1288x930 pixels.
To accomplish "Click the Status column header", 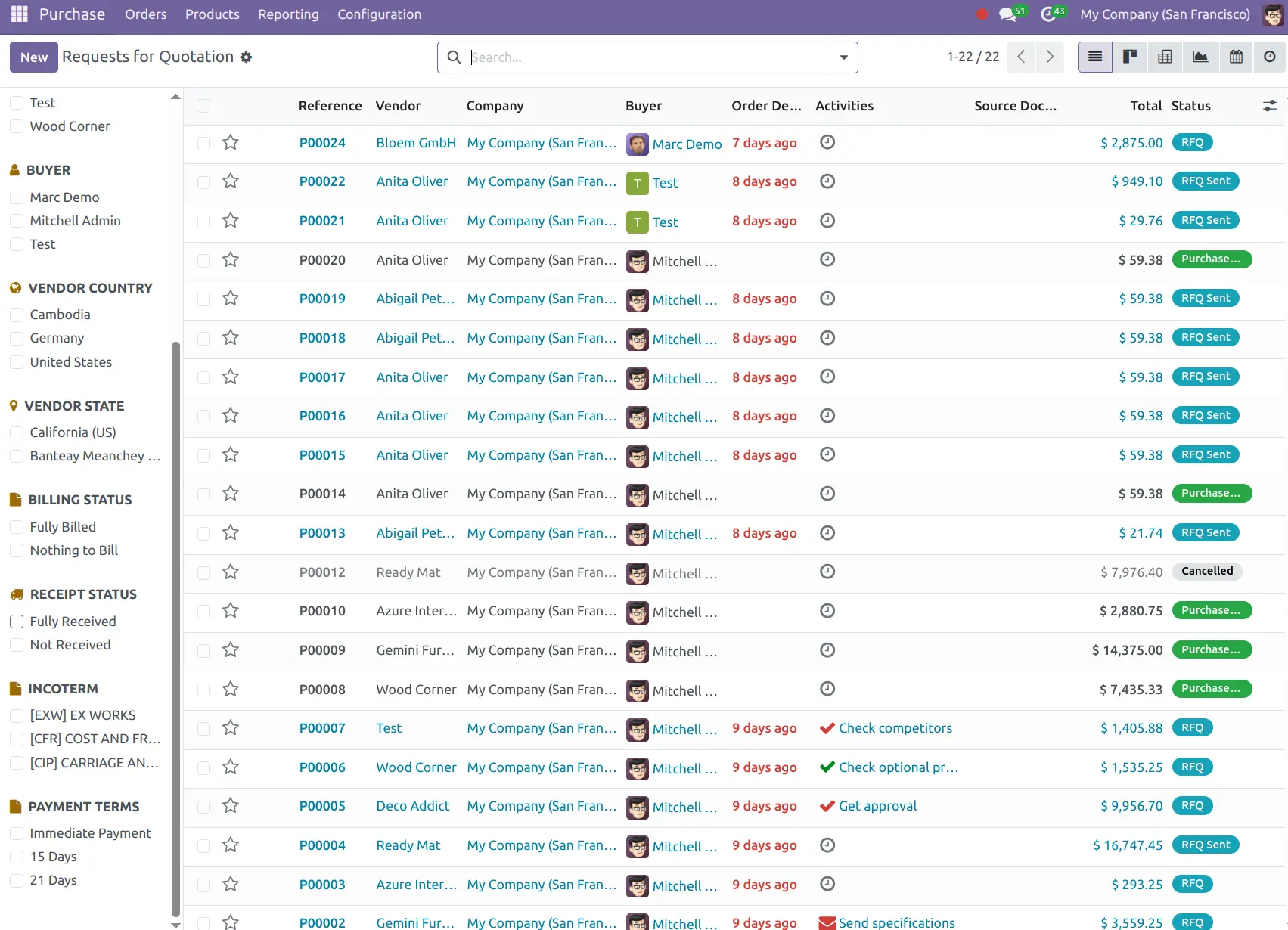I will click(1190, 106).
